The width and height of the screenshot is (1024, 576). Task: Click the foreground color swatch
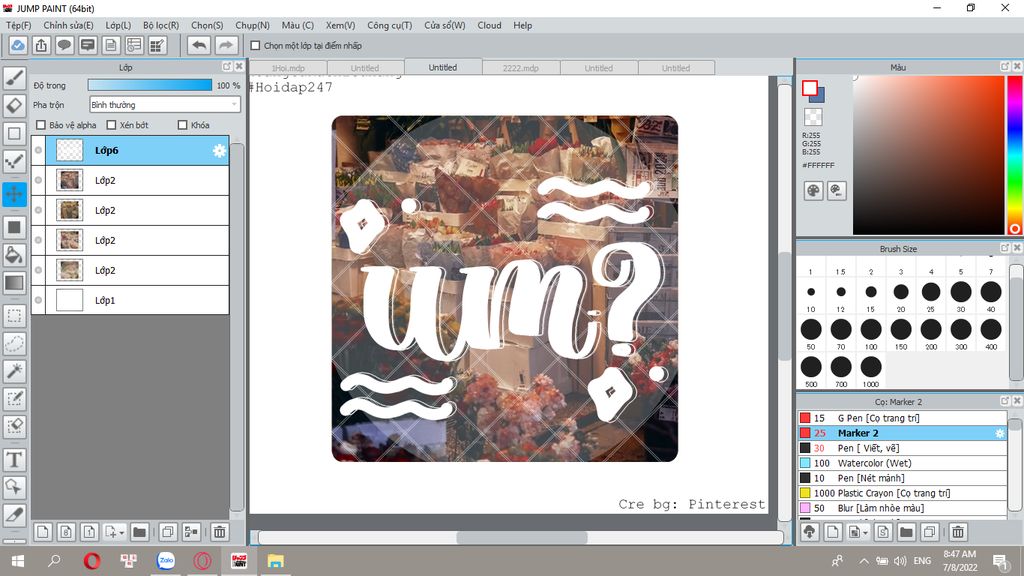click(810, 89)
